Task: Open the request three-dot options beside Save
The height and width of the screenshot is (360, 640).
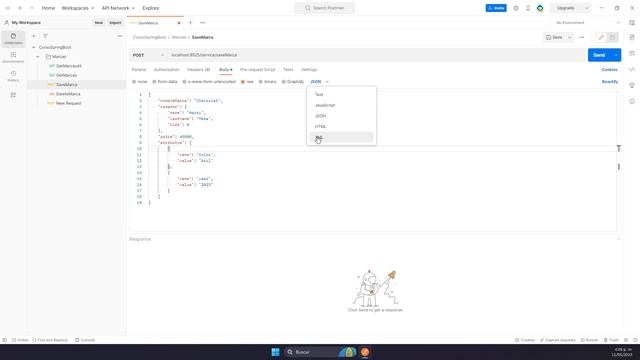Action: (x=581, y=37)
